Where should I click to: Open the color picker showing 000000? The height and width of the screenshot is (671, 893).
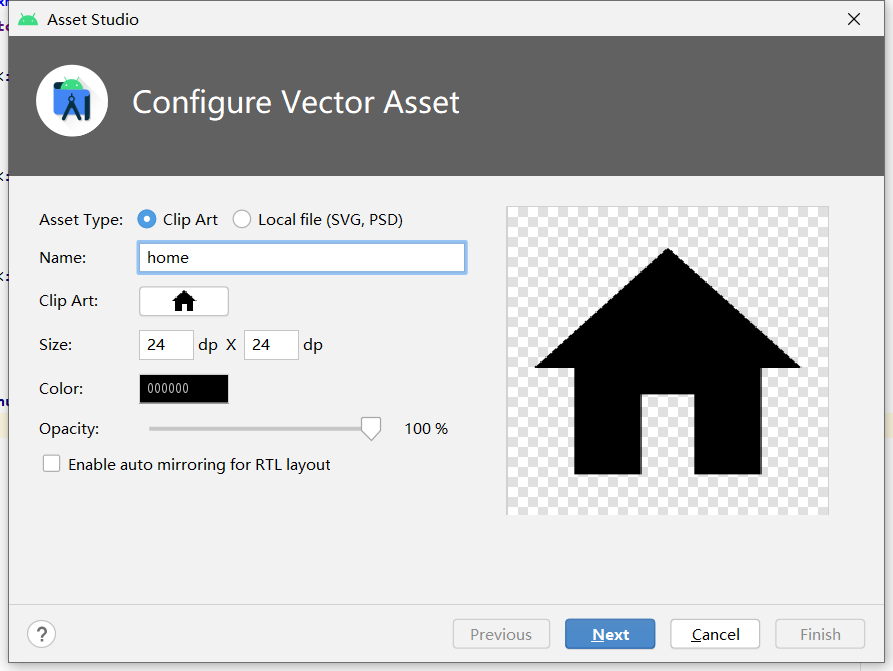pyautogui.click(x=183, y=388)
